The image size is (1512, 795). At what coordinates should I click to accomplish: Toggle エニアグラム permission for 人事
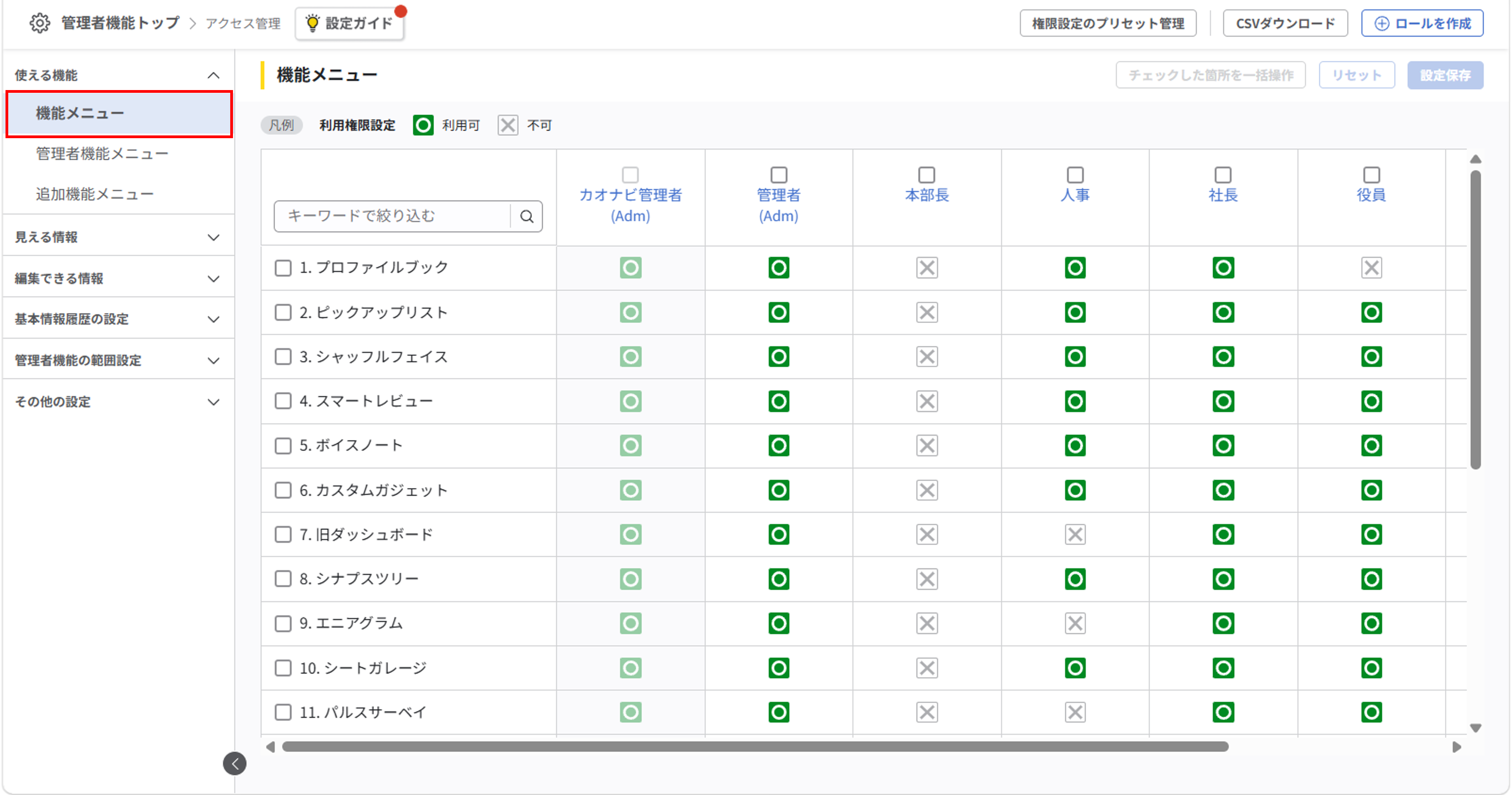tap(1075, 623)
